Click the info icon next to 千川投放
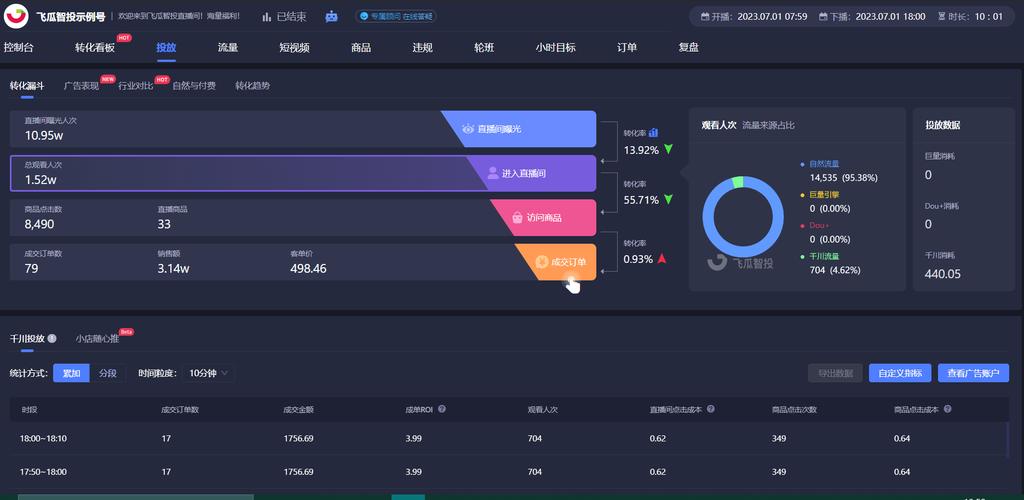 (x=52, y=339)
